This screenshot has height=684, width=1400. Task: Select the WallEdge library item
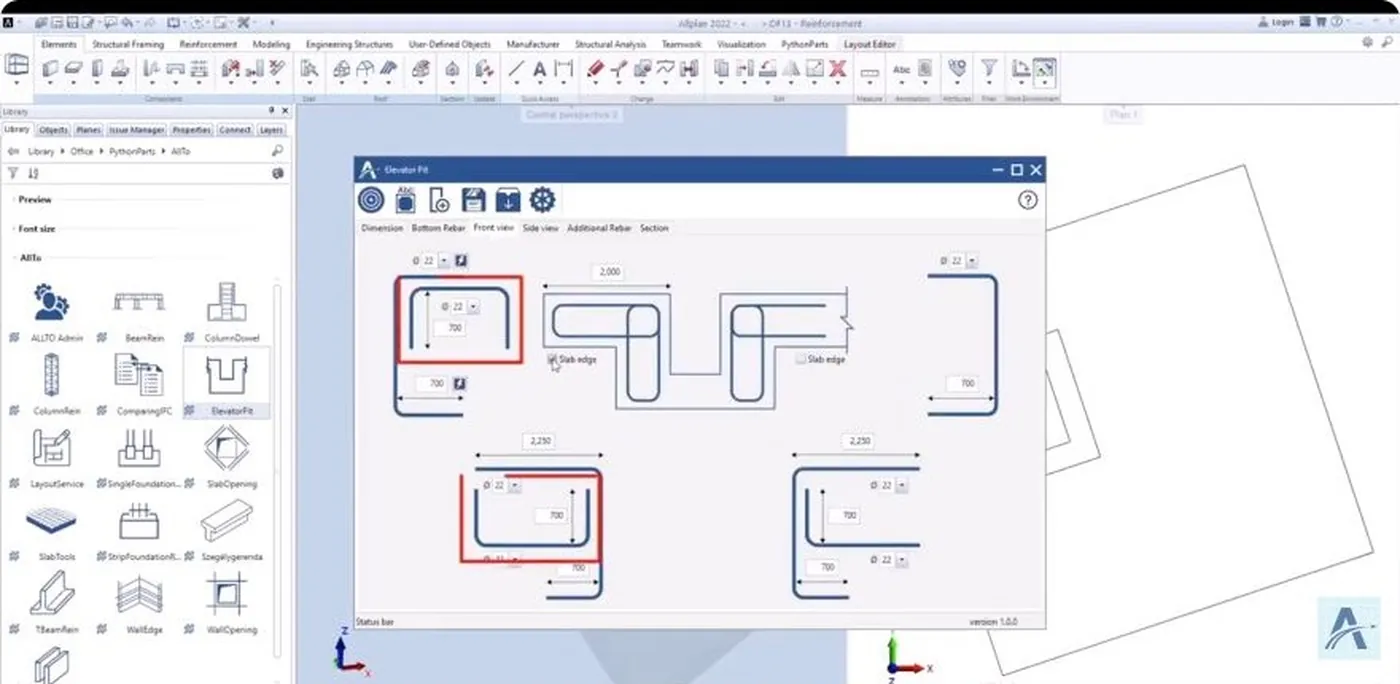tap(139, 603)
